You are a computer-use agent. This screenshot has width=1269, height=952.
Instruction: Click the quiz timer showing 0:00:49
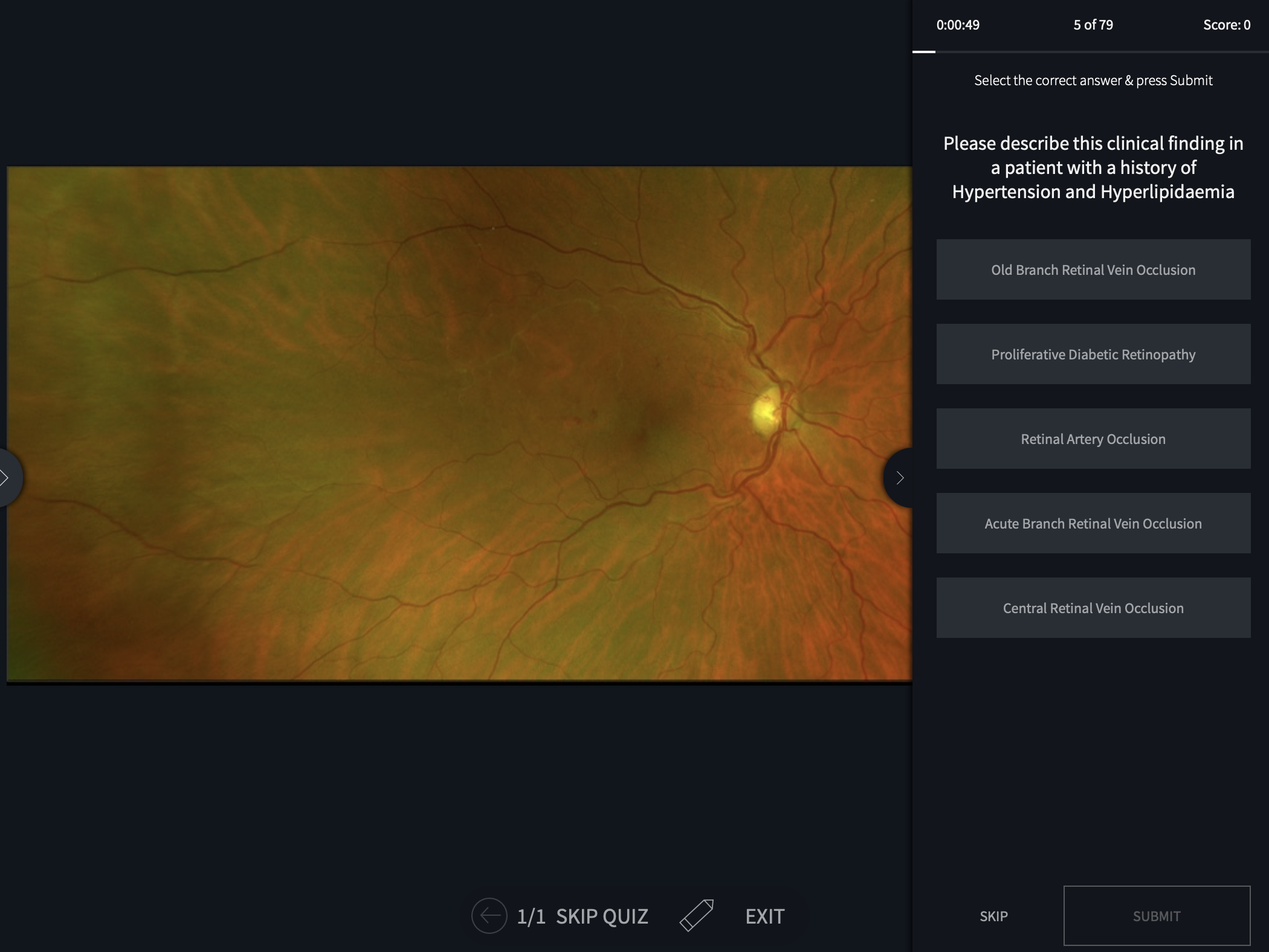[x=958, y=25]
